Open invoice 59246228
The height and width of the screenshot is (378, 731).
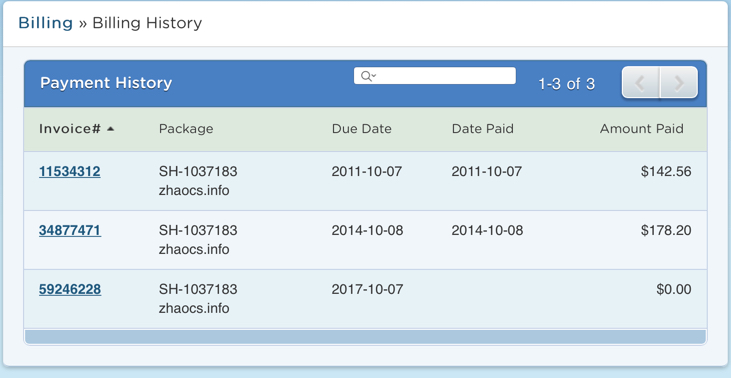click(x=70, y=290)
